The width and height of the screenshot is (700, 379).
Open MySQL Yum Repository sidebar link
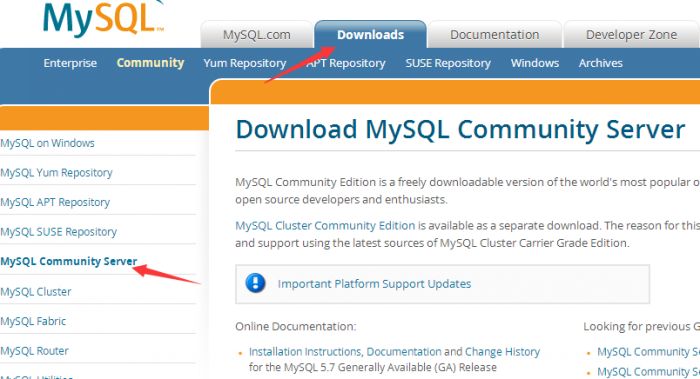tap(56, 173)
